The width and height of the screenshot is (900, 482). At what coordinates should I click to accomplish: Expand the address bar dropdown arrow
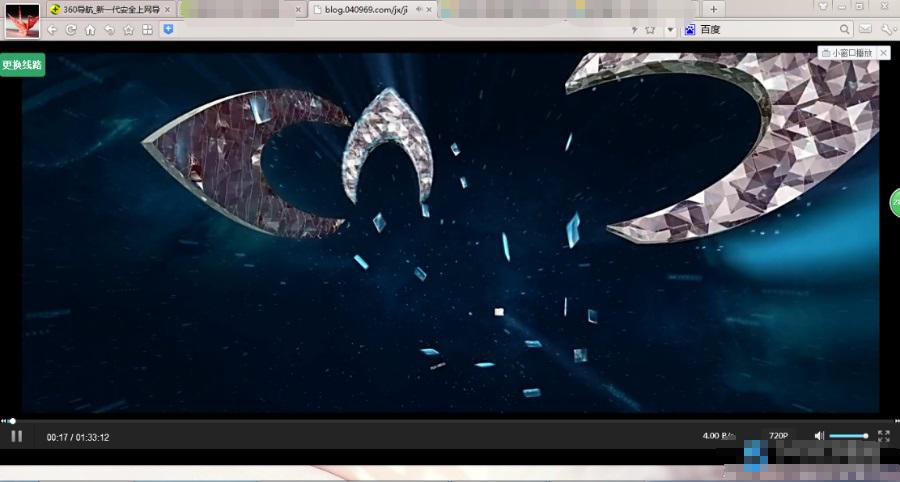click(x=670, y=30)
